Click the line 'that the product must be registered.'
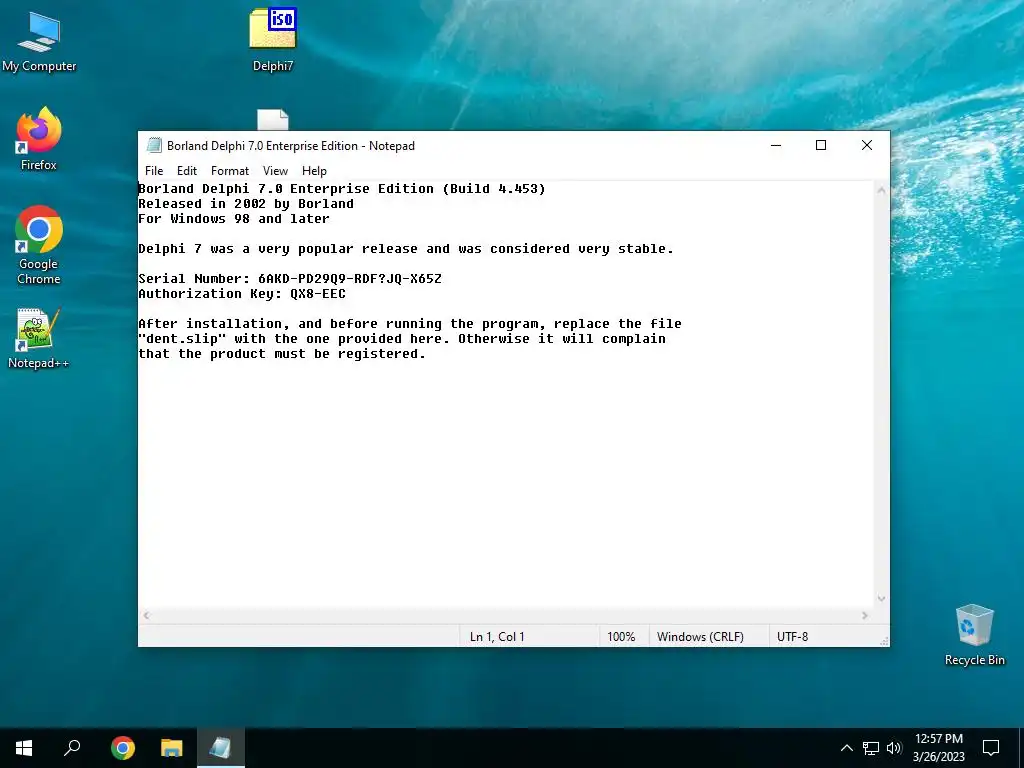Screen dimensions: 1024x768 point(282,354)
